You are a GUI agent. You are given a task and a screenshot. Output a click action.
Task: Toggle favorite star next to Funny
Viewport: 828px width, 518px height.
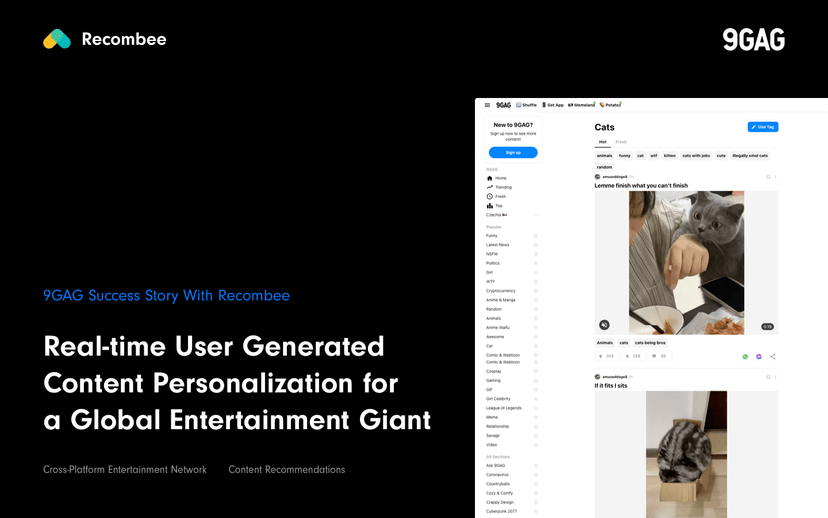pyautogui.click(x=536, y=236)
